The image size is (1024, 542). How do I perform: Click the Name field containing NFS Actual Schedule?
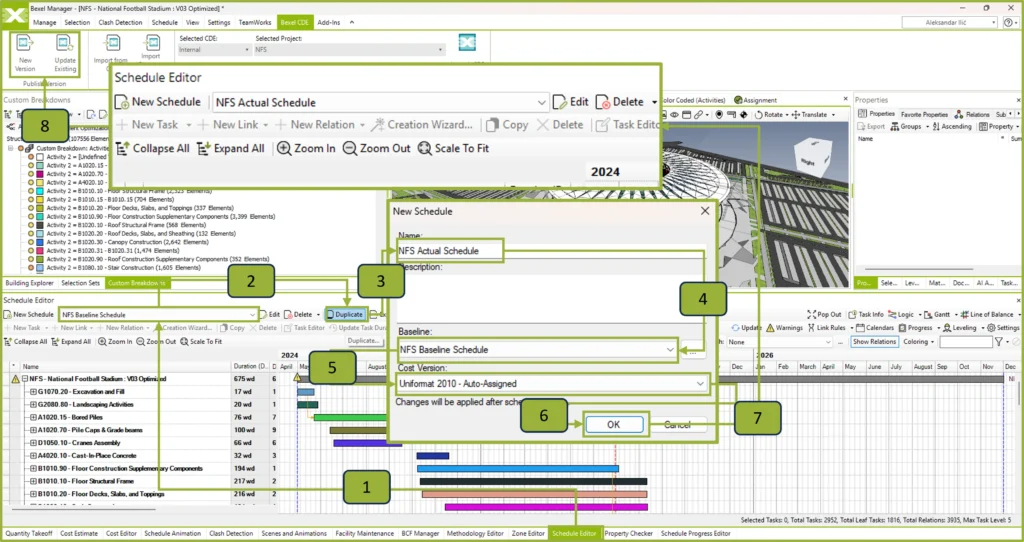click(x=551, y=251)
